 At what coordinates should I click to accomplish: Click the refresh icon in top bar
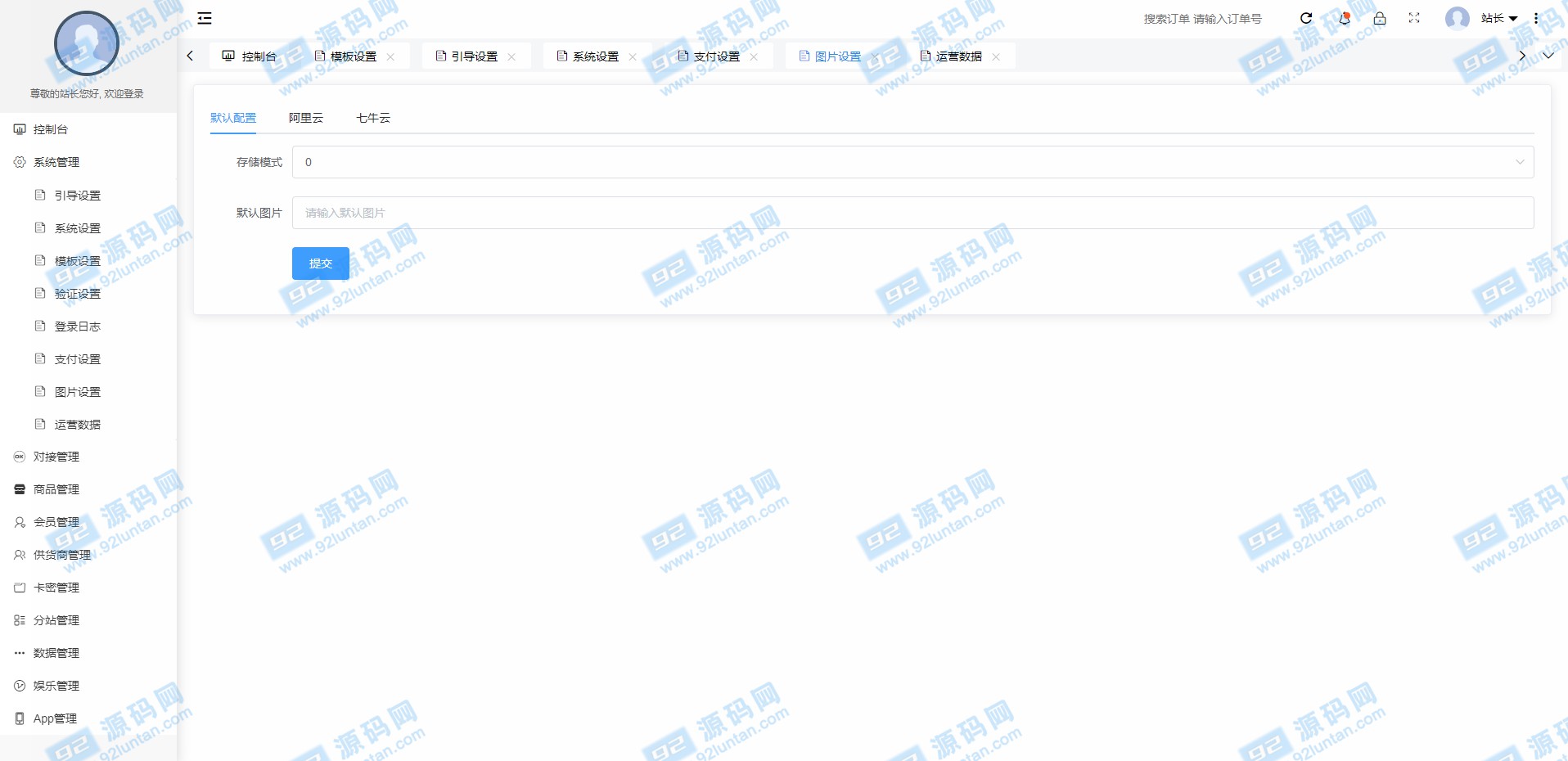point(1306,18)
